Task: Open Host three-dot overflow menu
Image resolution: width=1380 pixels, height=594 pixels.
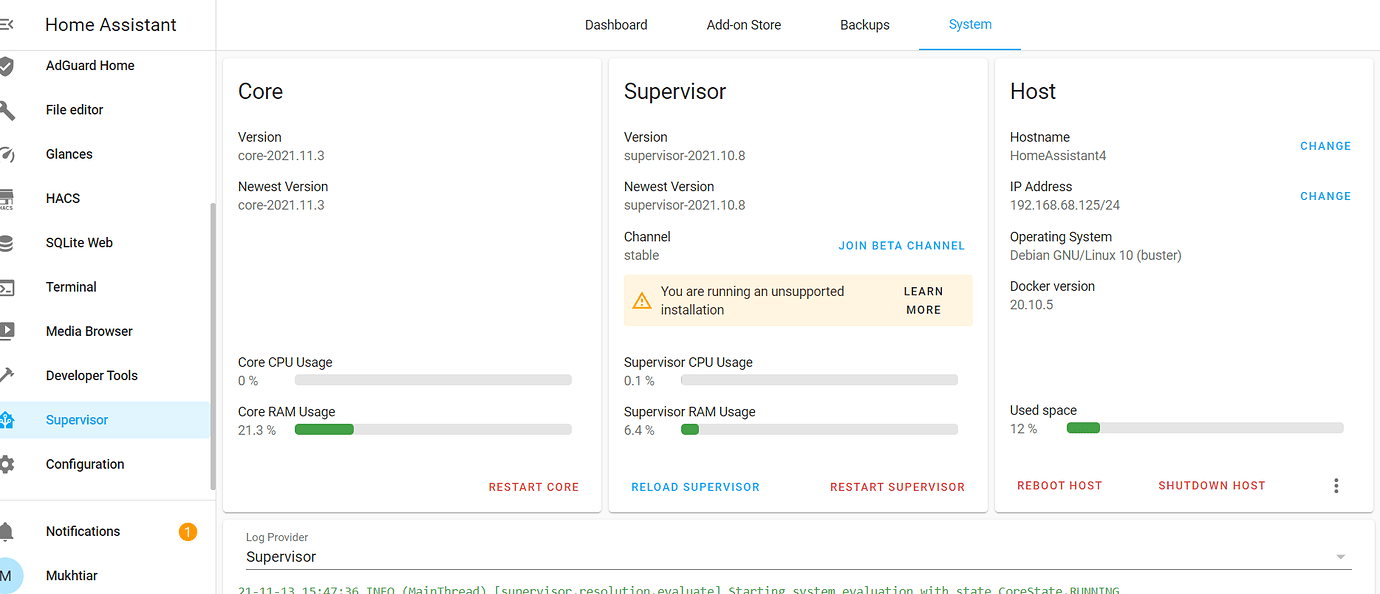Action: point(1336,486)
